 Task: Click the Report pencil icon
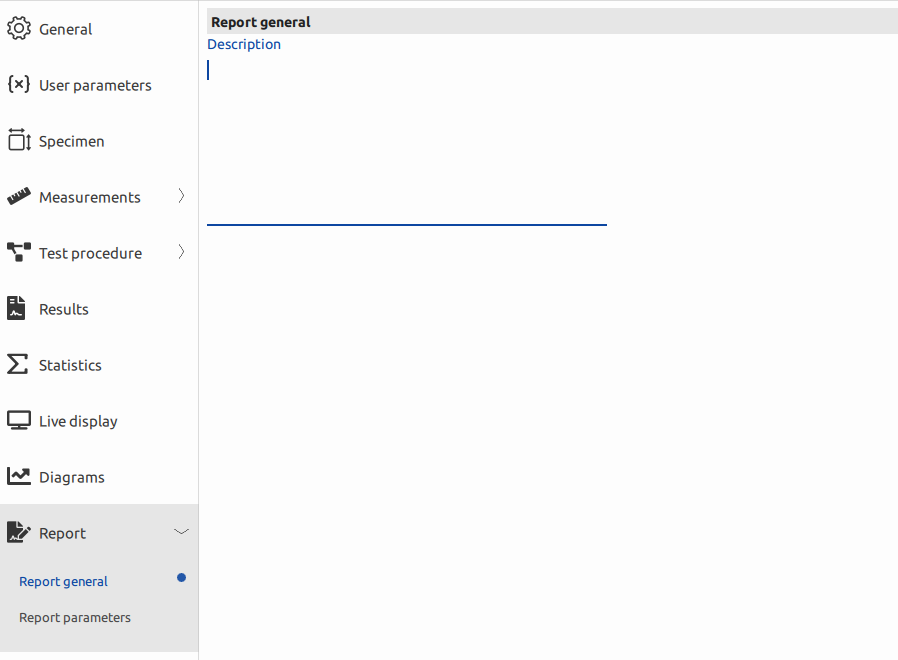tap(18, 533)
